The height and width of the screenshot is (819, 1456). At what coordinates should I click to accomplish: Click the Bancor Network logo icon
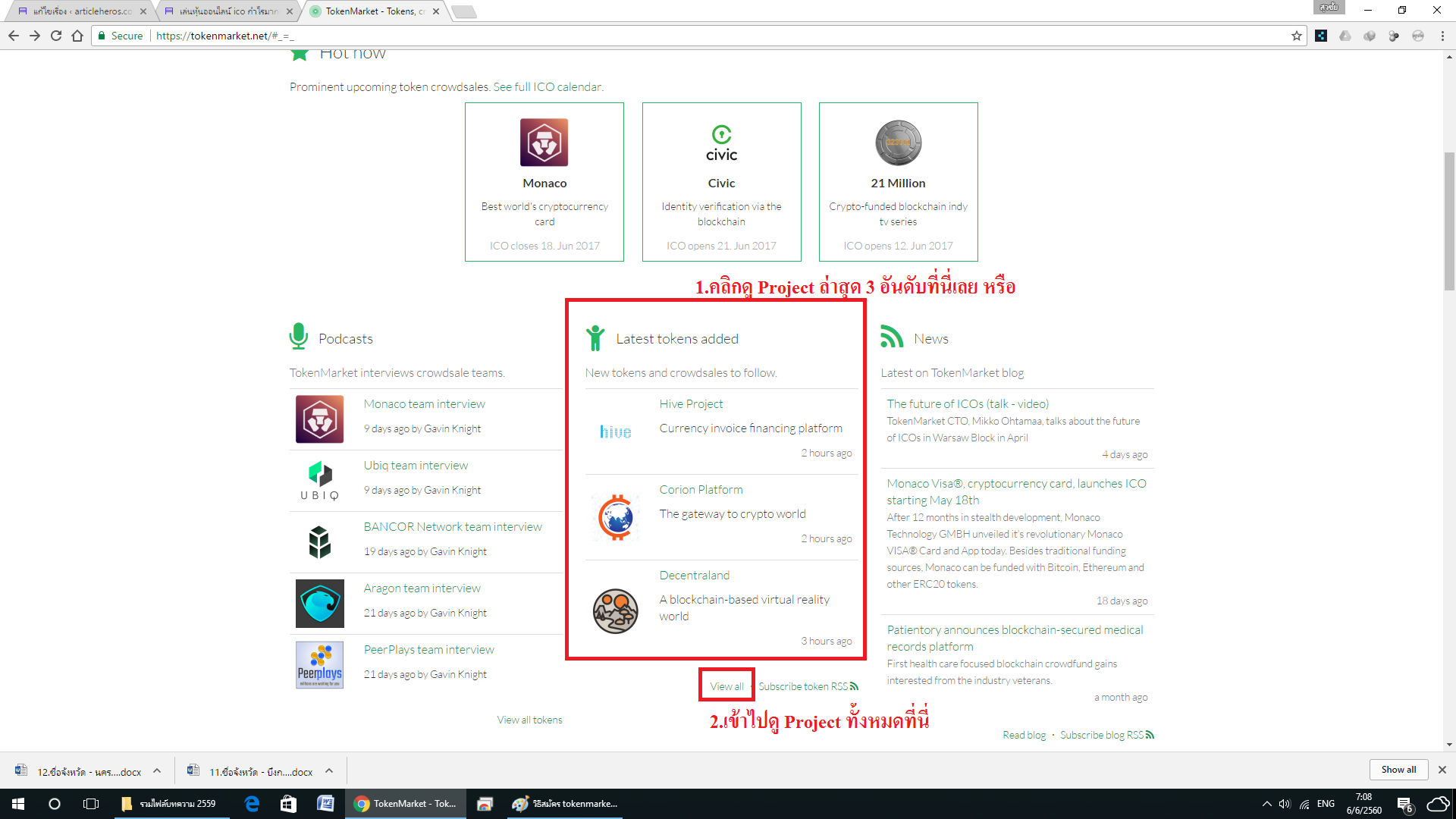[x=319, y=542]
